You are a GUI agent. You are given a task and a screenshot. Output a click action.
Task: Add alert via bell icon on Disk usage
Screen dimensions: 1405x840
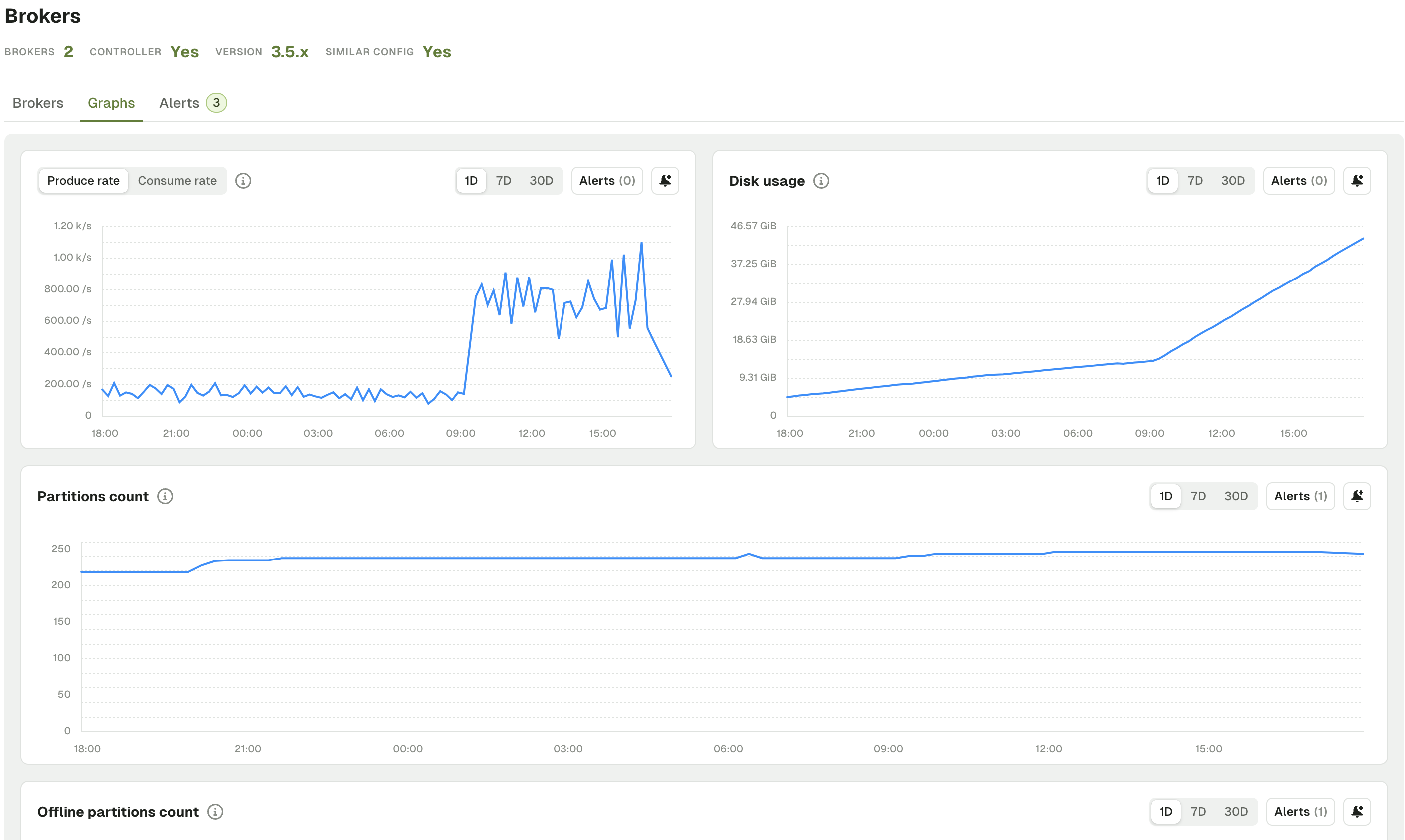click(x=1356, y=181)
